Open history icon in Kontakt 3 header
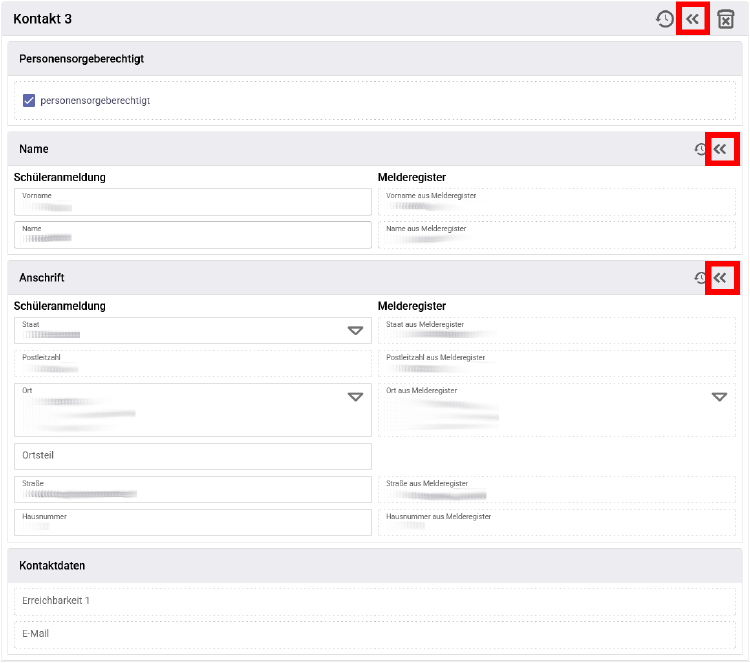The height and width of the screenshot is (663, 750). (x=664, y=19)
